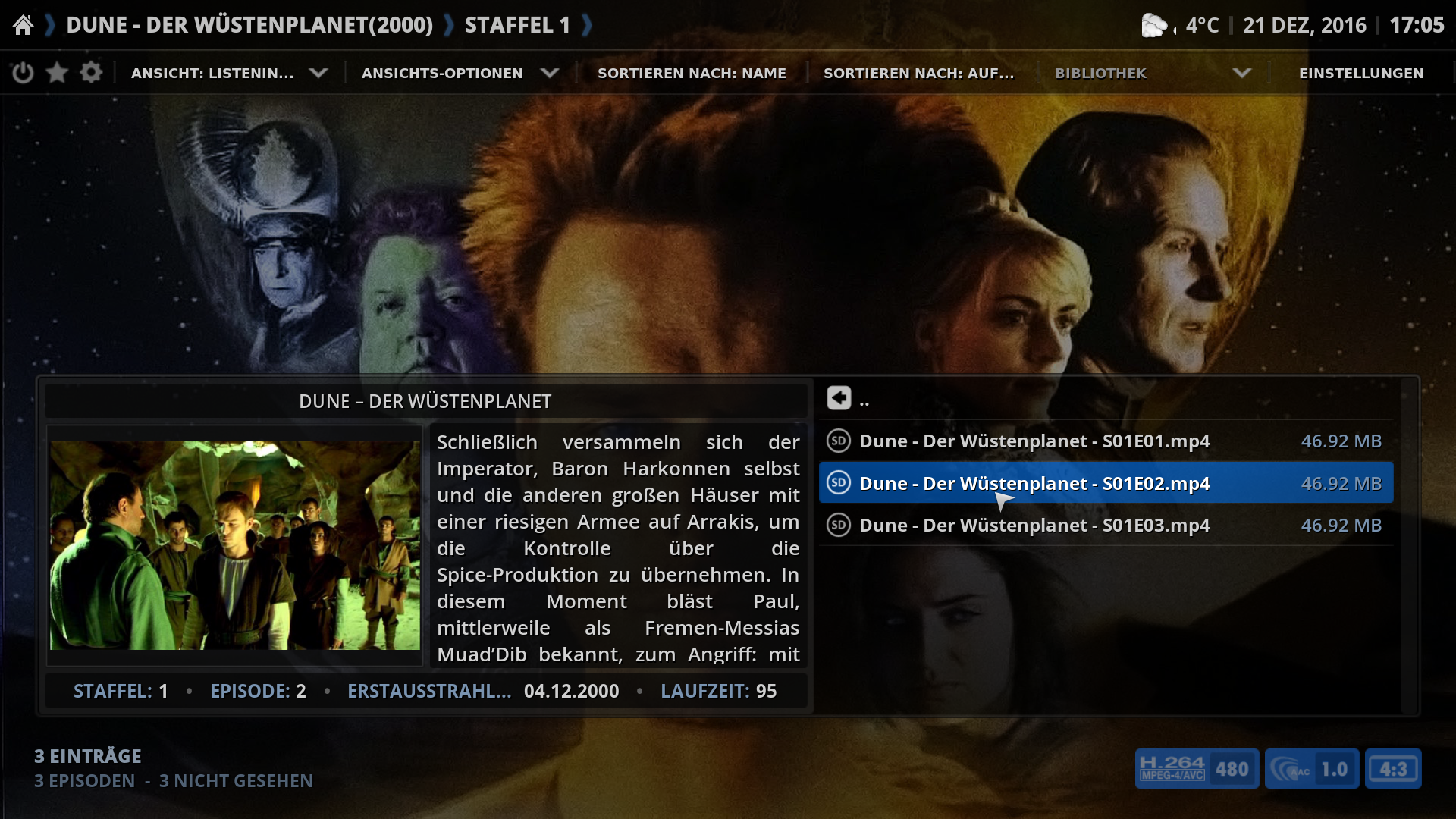Click the audio channels 1.0 badge

1312,769
